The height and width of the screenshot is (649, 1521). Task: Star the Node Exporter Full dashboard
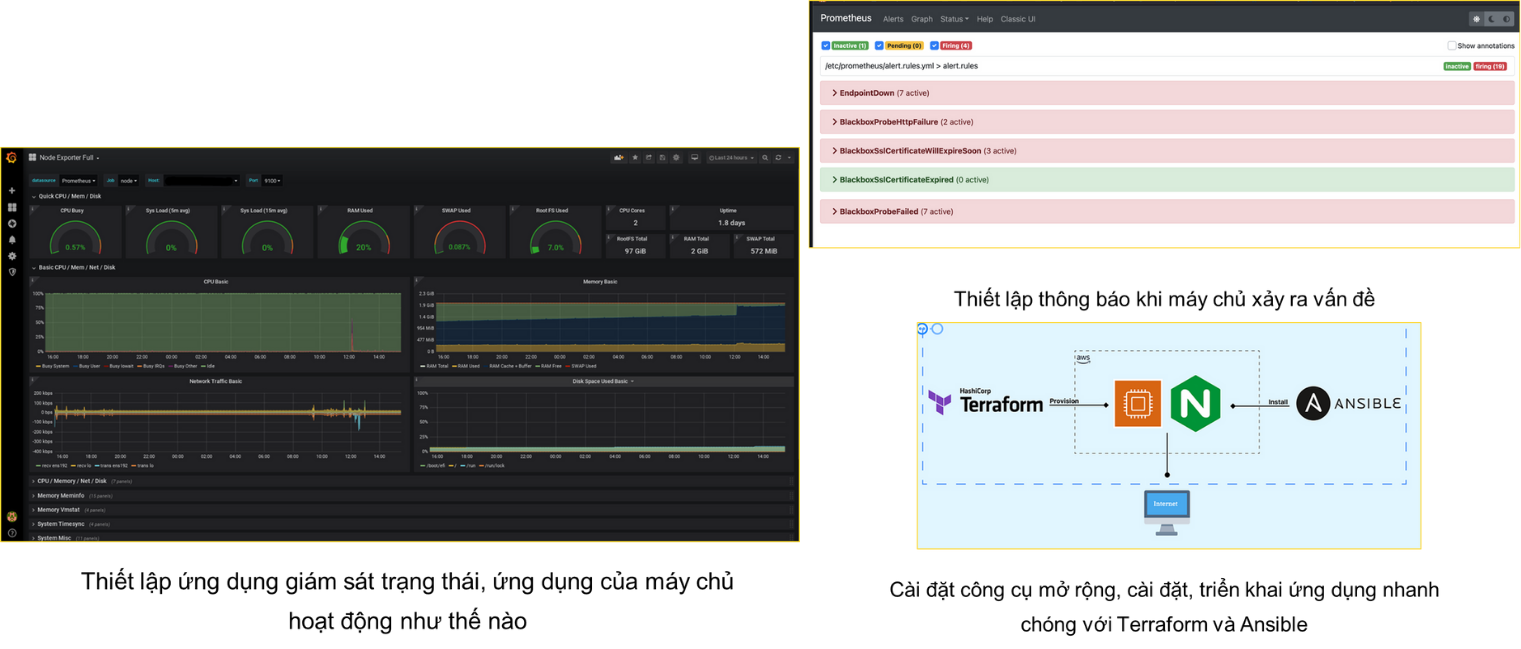pos(635,158)
